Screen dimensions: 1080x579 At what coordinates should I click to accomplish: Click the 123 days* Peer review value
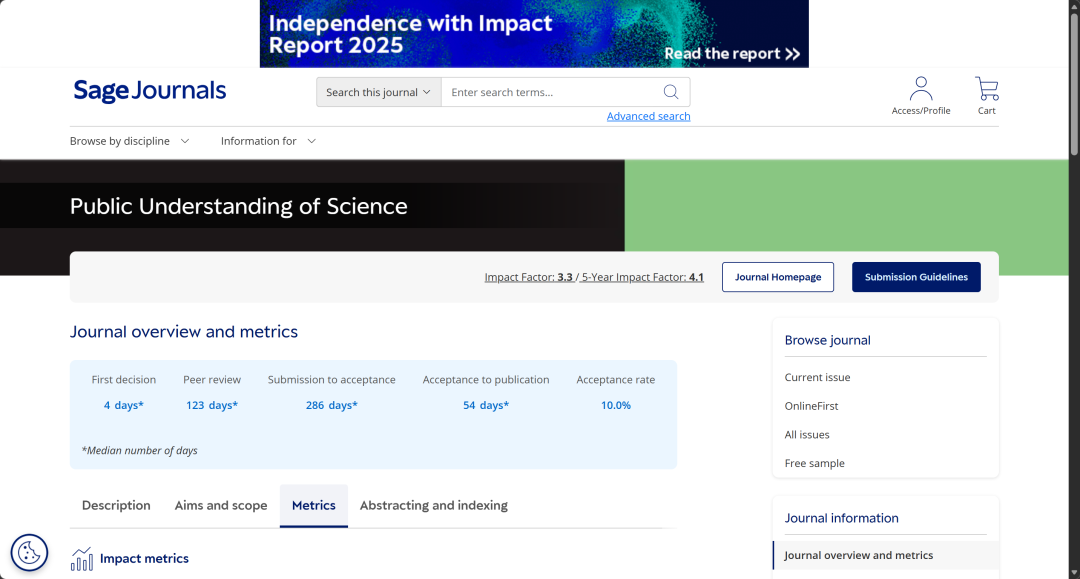pyautogui.click(x=211, y=406)
